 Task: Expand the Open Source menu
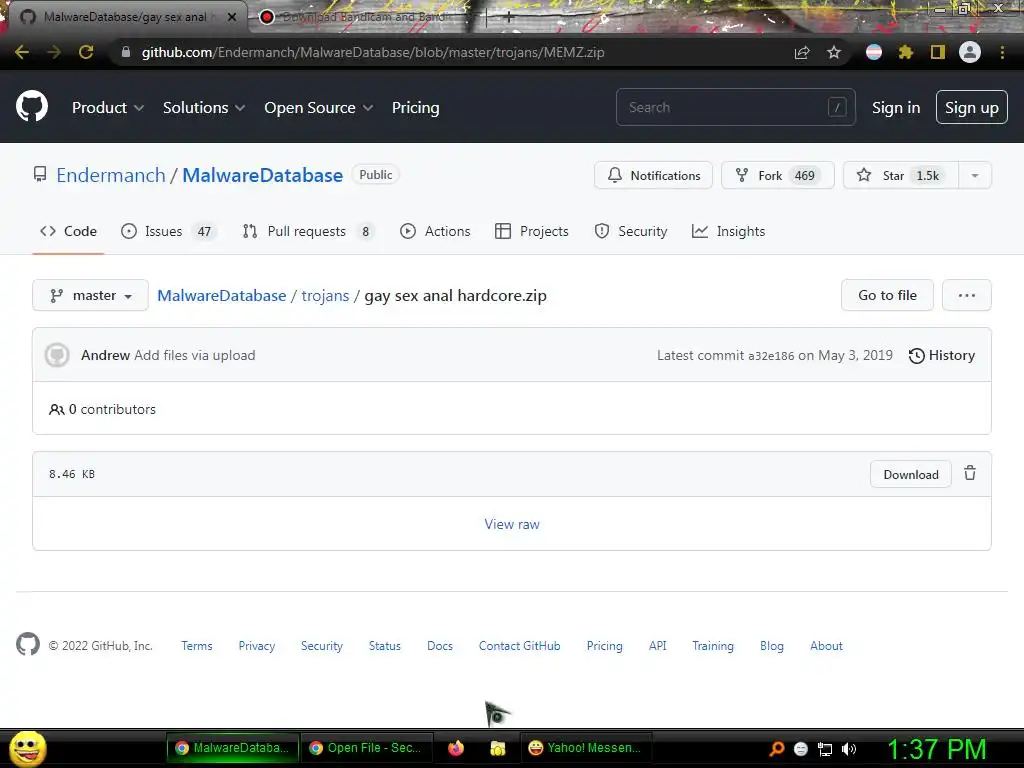pos(319,108)
